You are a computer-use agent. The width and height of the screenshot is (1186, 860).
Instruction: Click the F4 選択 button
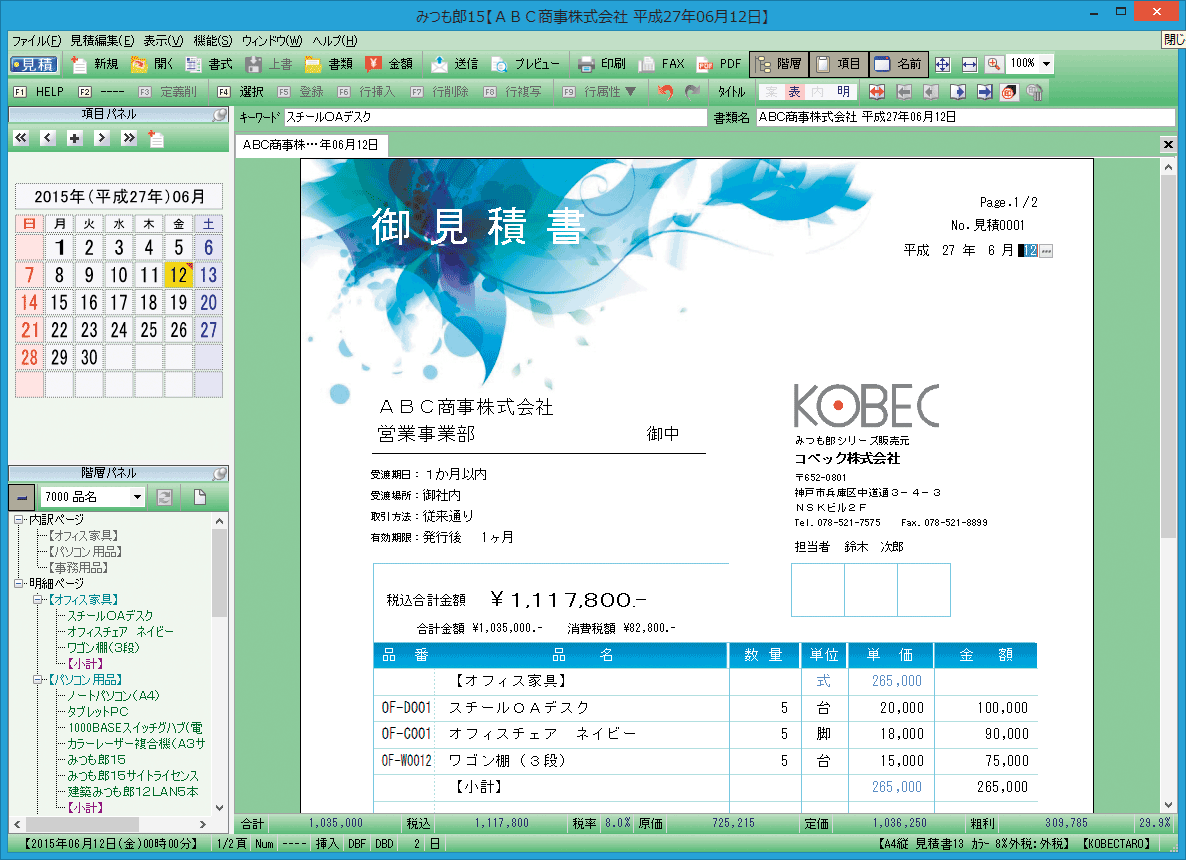(x=241, y=92)
